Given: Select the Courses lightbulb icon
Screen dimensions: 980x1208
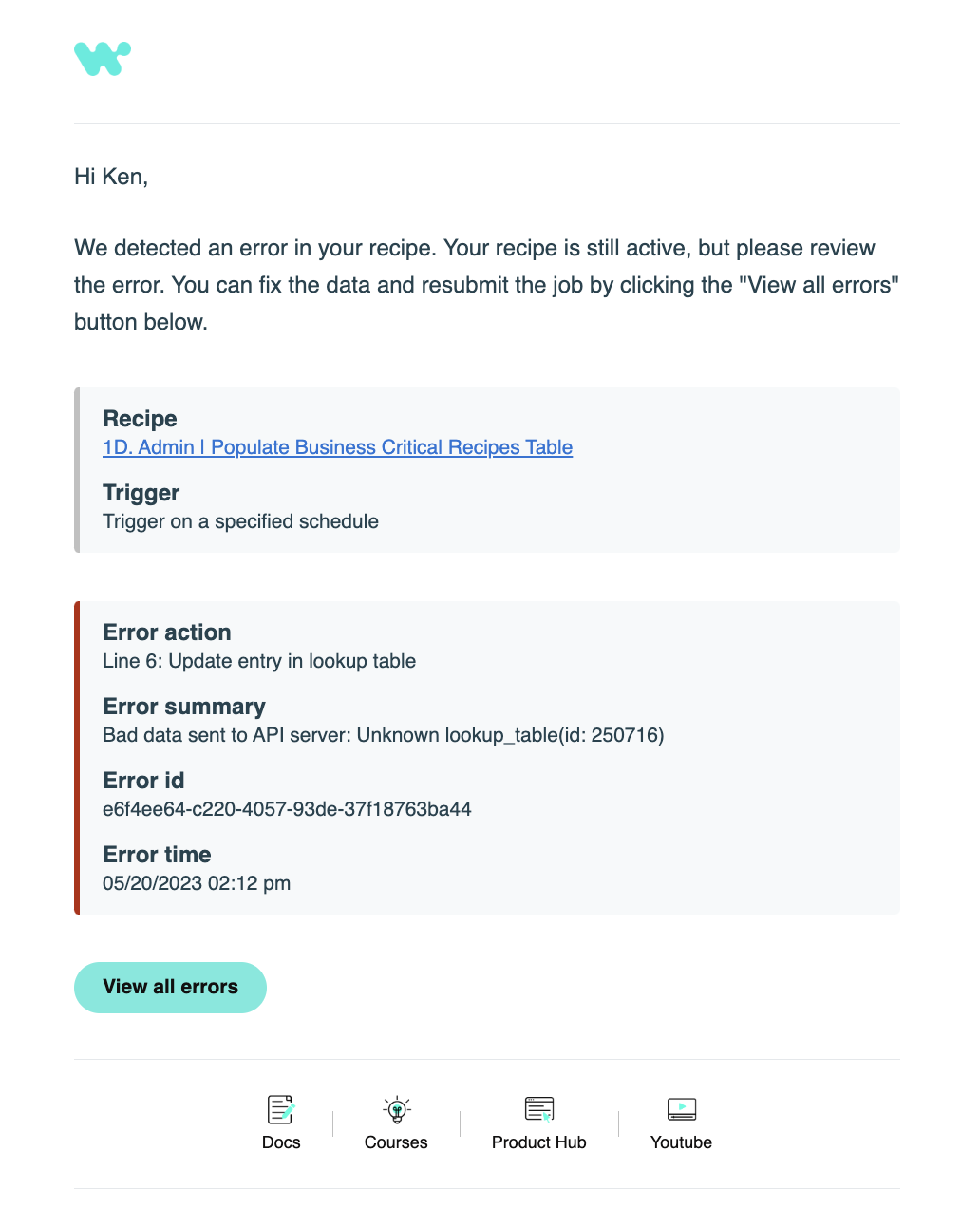Looking at the screenshot, I should click(396, 1109).
